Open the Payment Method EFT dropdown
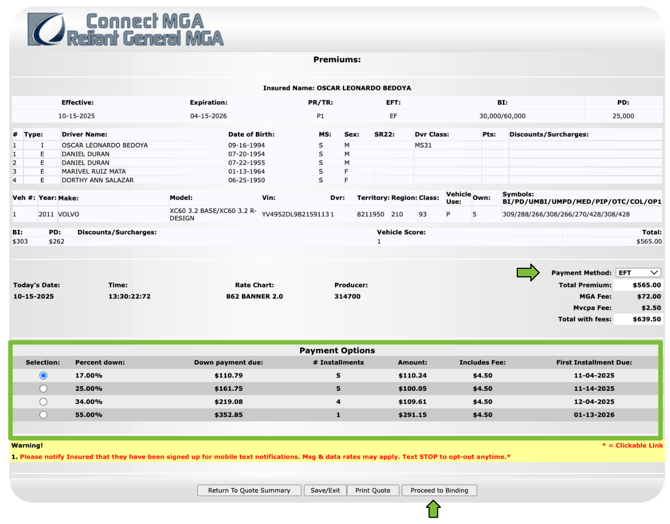Viewport: 670px width, 524px height. (x=638, y=272)
